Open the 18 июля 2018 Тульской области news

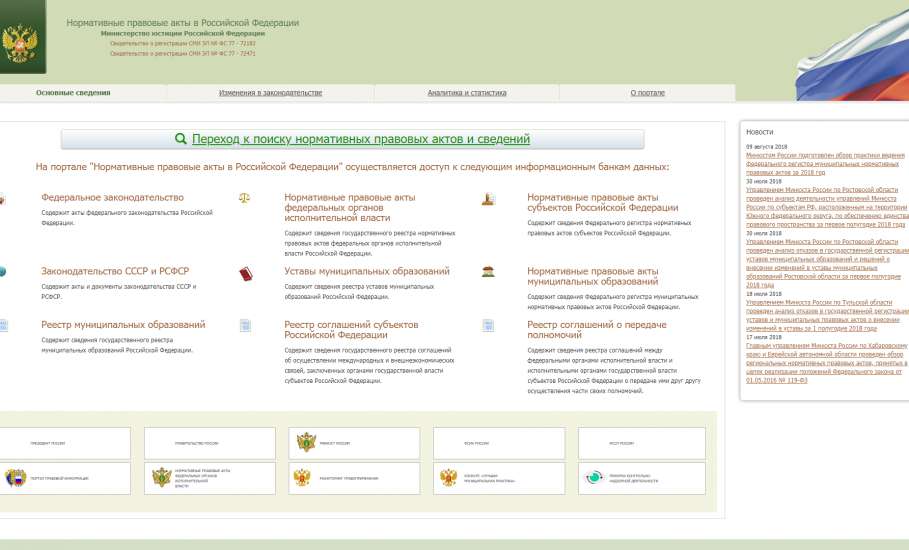point(827,315)
